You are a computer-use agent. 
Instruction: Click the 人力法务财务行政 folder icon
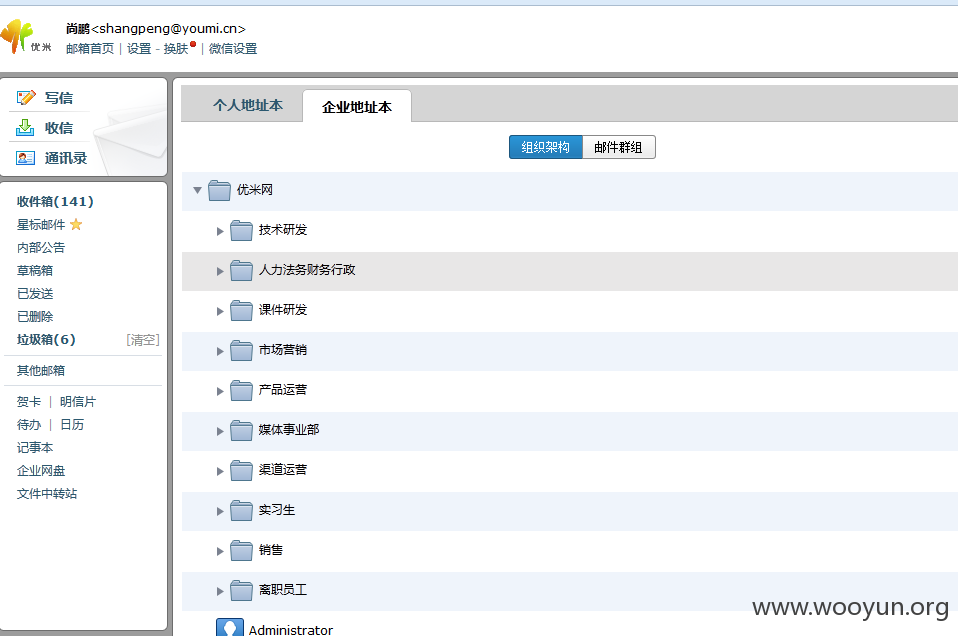[x=241, y=271]
